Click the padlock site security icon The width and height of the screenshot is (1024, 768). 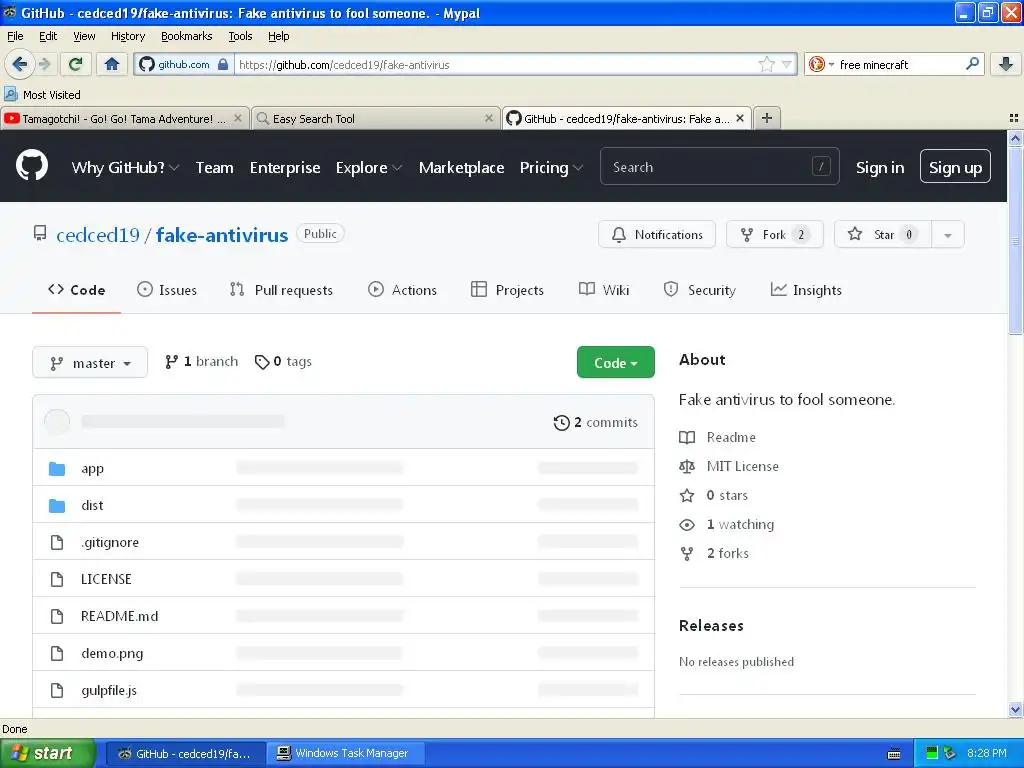(223, 64)
